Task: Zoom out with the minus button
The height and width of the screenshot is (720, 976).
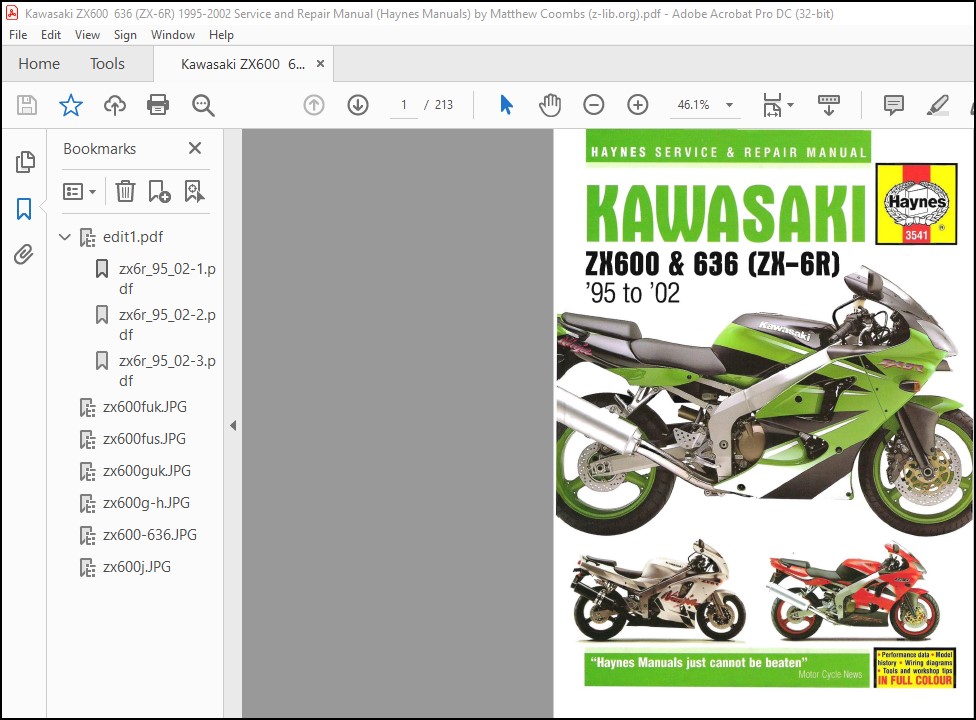Action: [594, 105]
